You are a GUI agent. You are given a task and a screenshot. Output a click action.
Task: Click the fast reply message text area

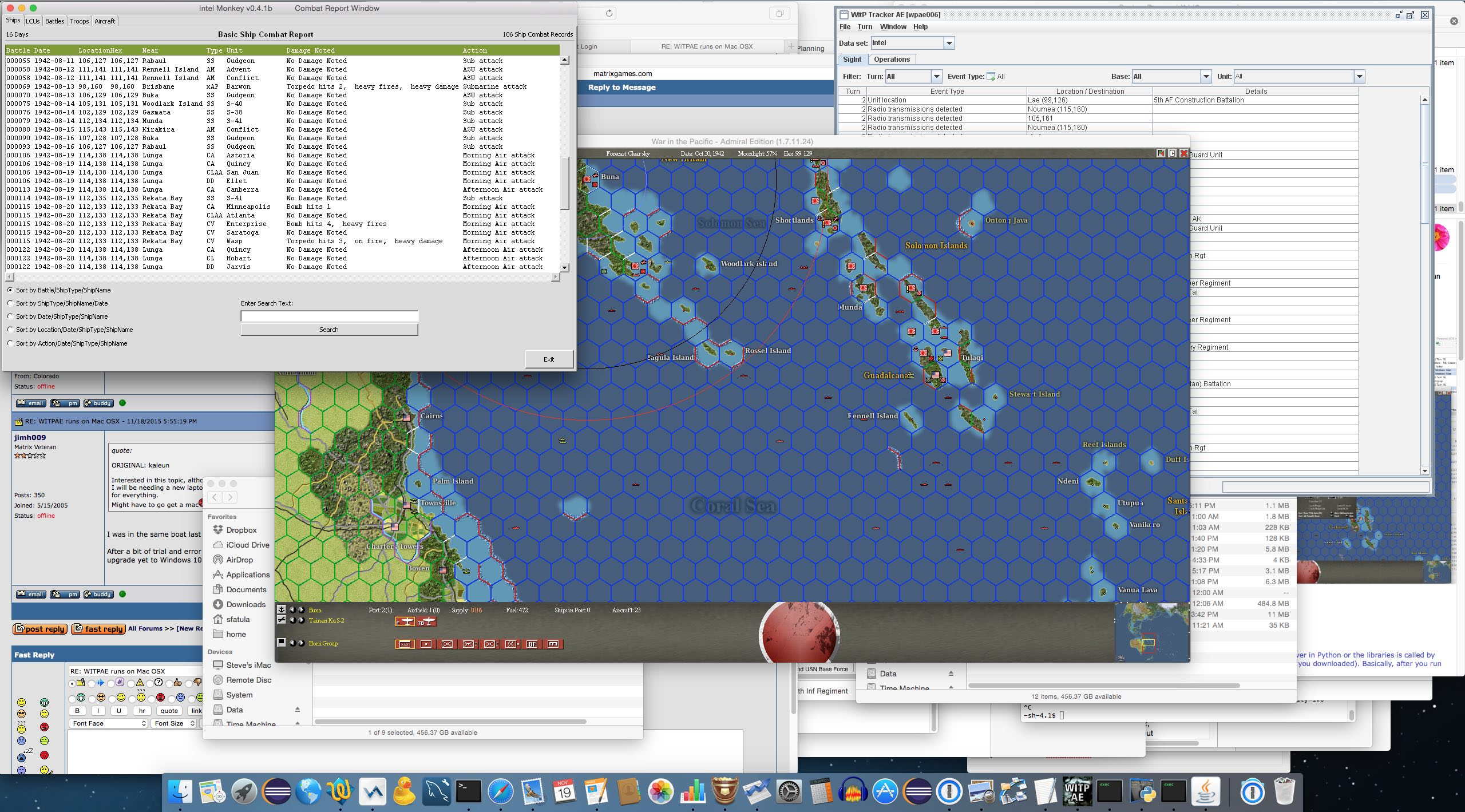405,752
